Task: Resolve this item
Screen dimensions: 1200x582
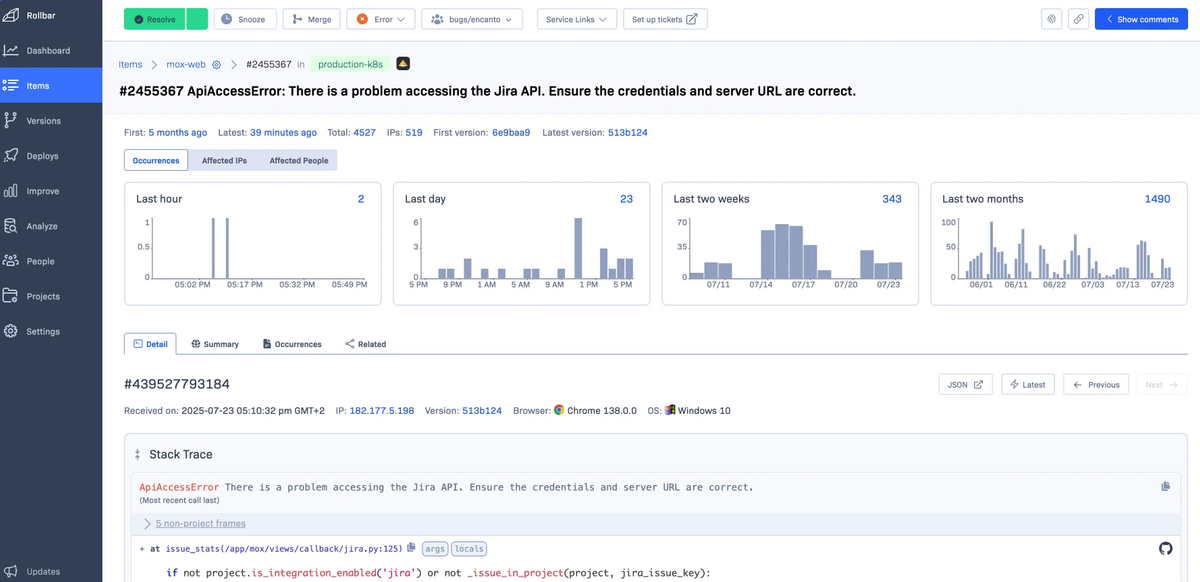Action: [155, 19]
